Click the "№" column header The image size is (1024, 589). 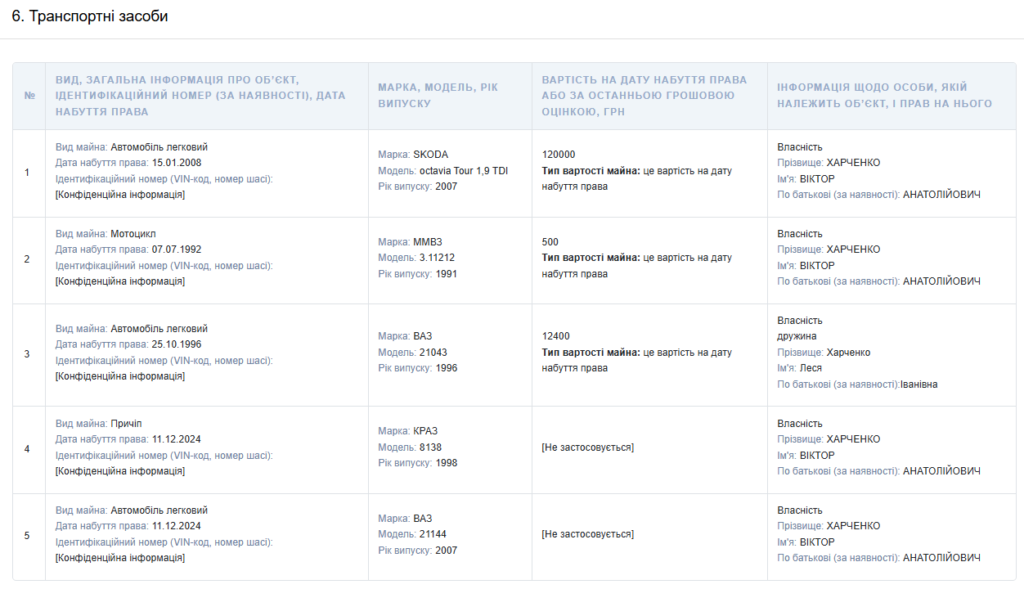coord(28,96)
